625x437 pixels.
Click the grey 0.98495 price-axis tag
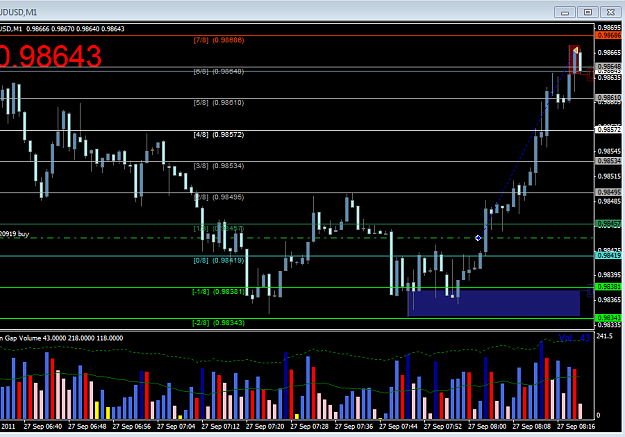[609, 192]
